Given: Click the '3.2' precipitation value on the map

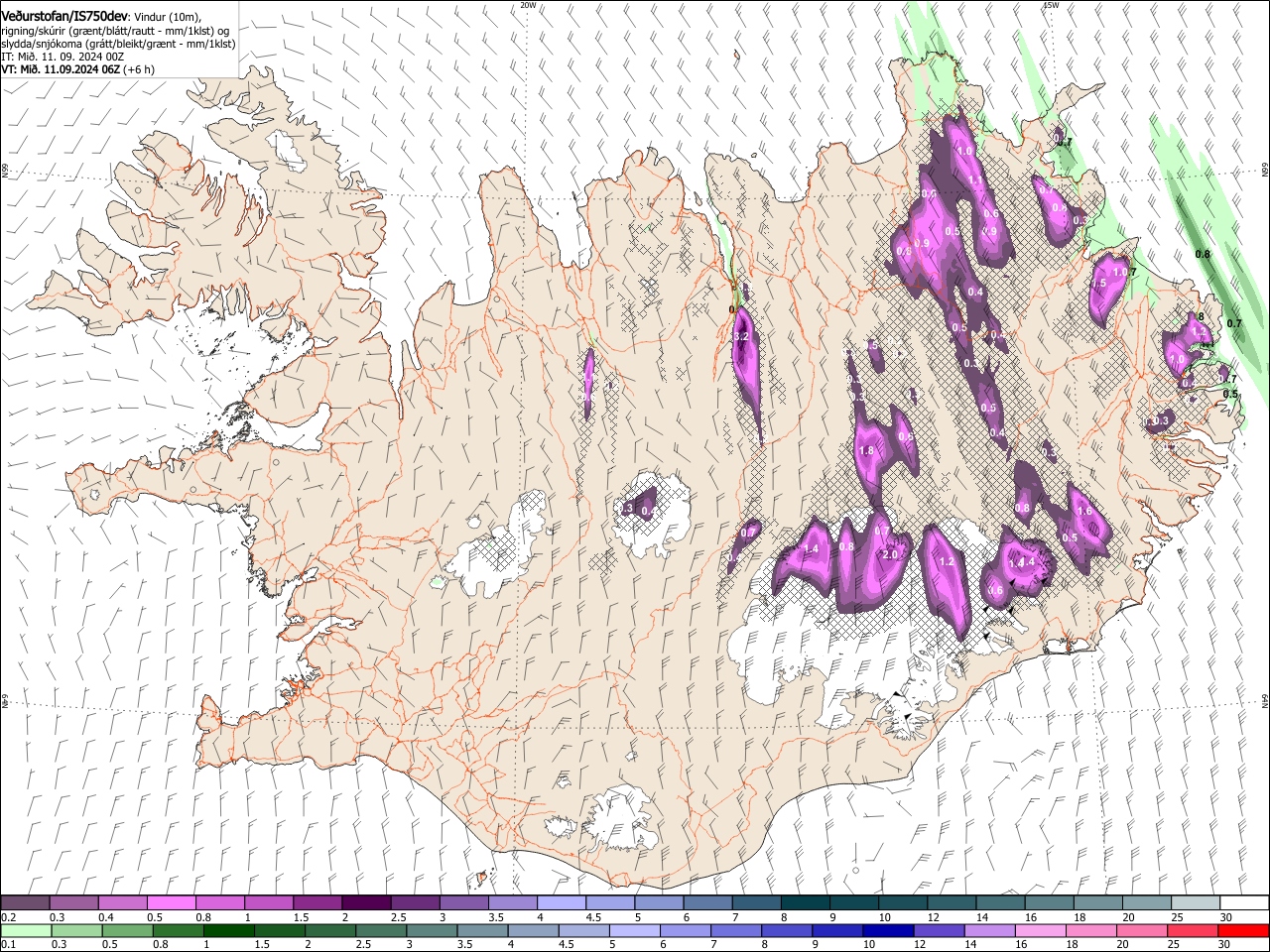Looking at the screenshot, I should tap(740, 337).
